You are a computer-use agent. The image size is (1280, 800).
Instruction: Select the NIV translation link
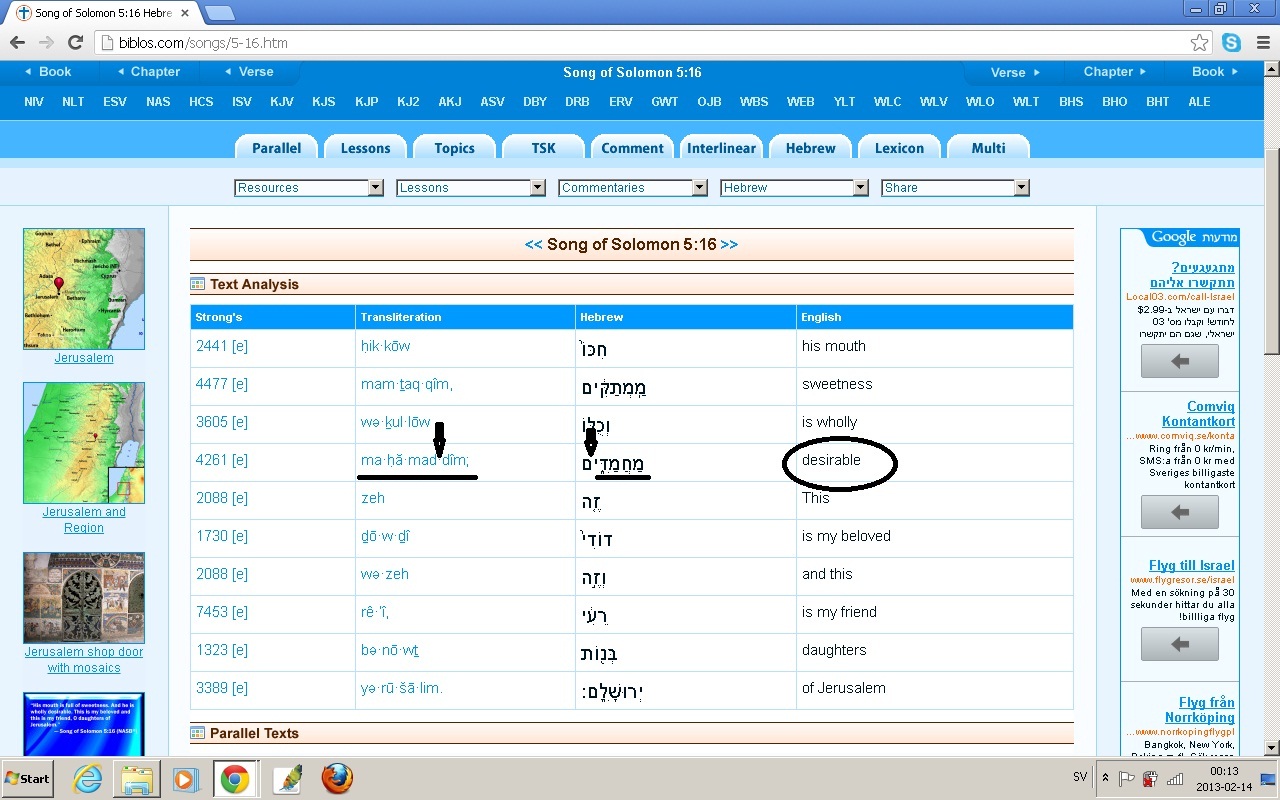click(34, 102)
